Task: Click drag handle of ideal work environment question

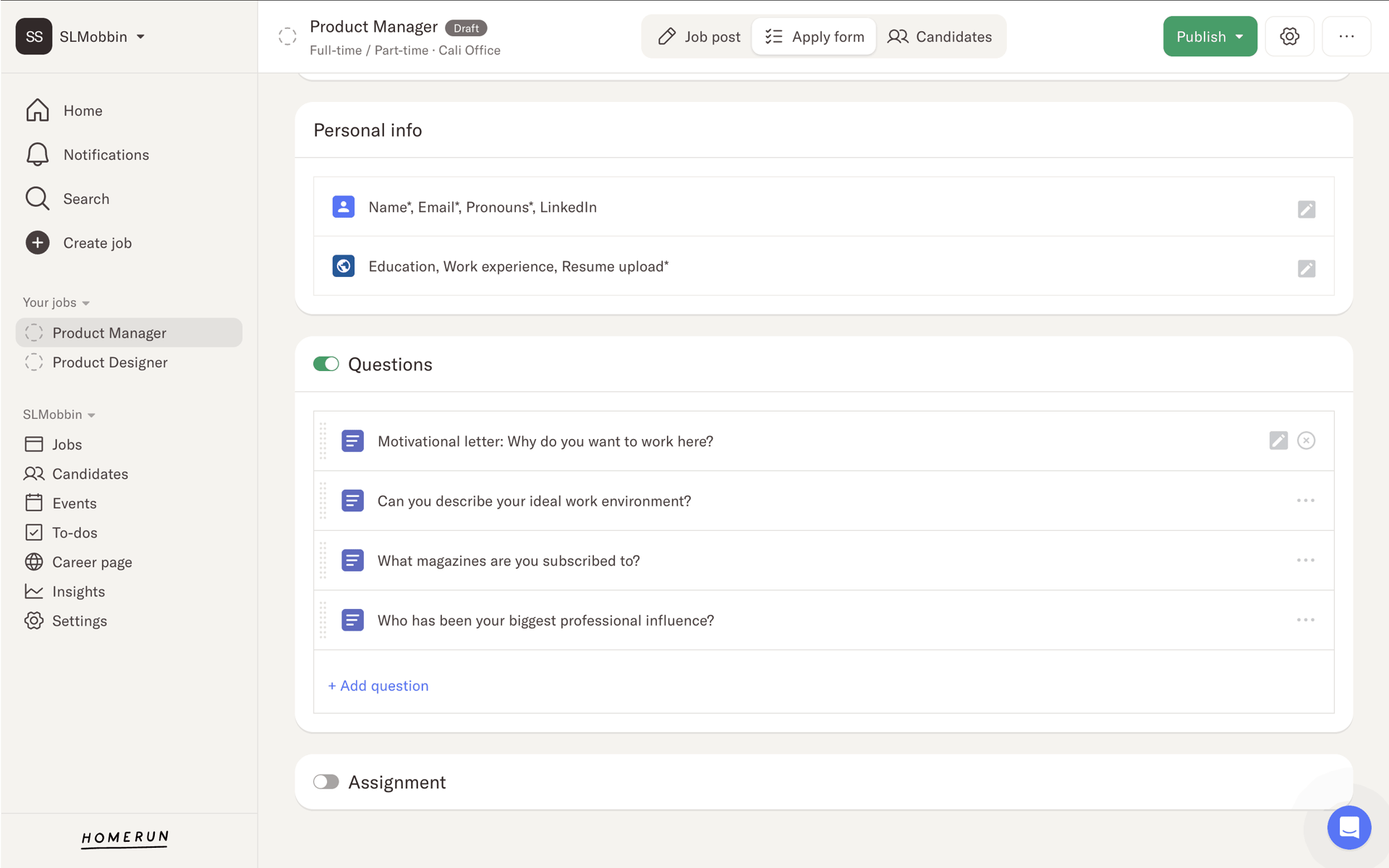Action: [x=323, y=501]
